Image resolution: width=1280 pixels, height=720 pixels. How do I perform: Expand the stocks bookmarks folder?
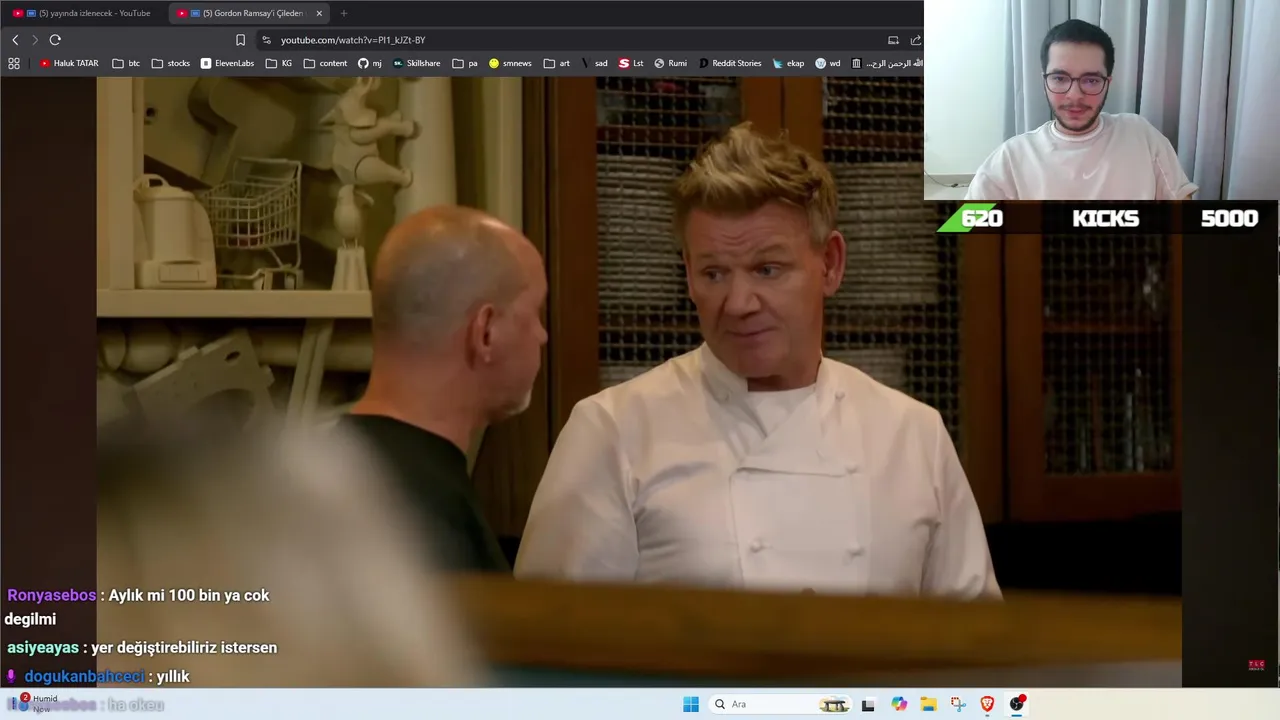point(170,63)
